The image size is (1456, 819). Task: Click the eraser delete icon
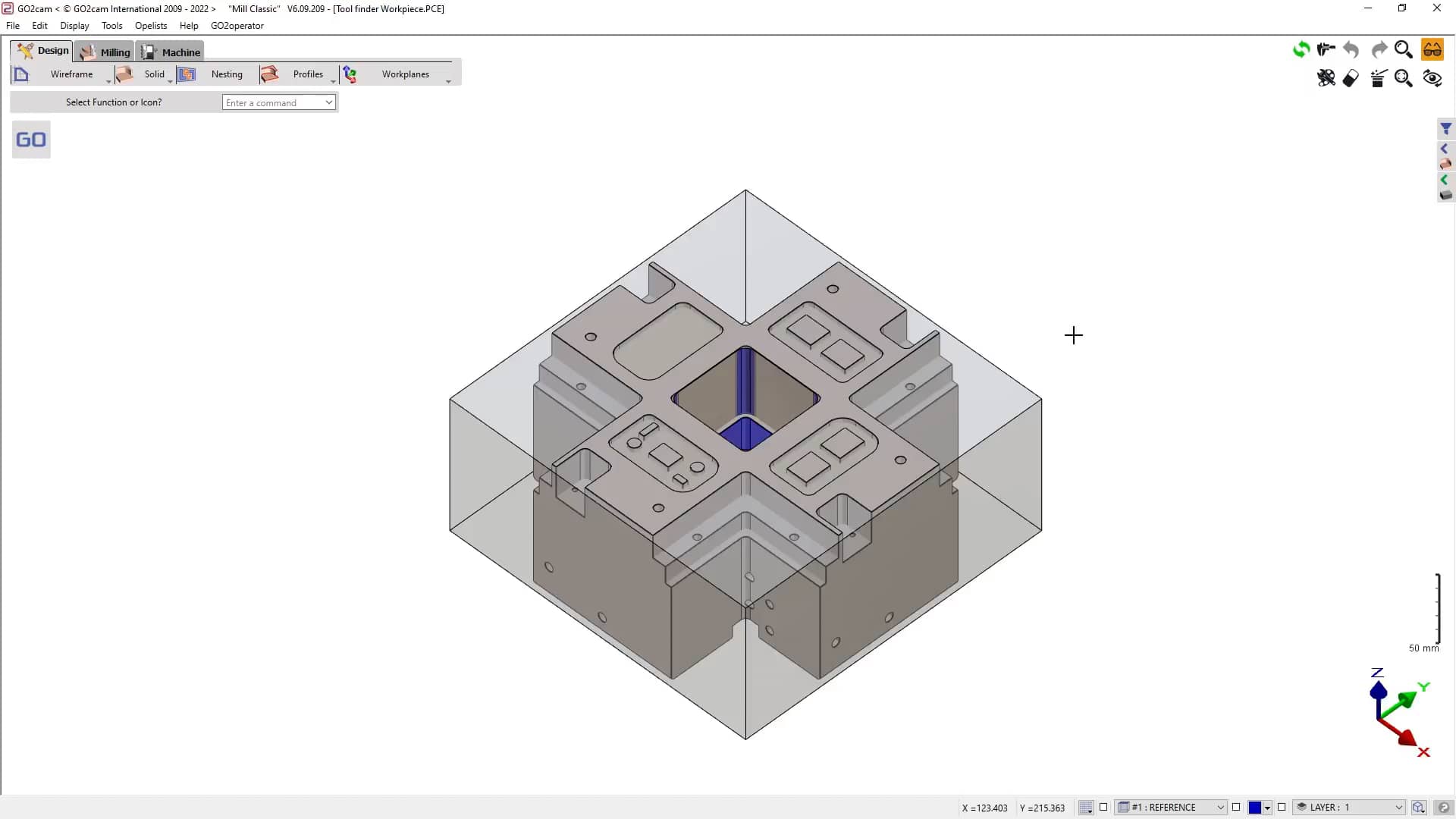pos(1351,78)
